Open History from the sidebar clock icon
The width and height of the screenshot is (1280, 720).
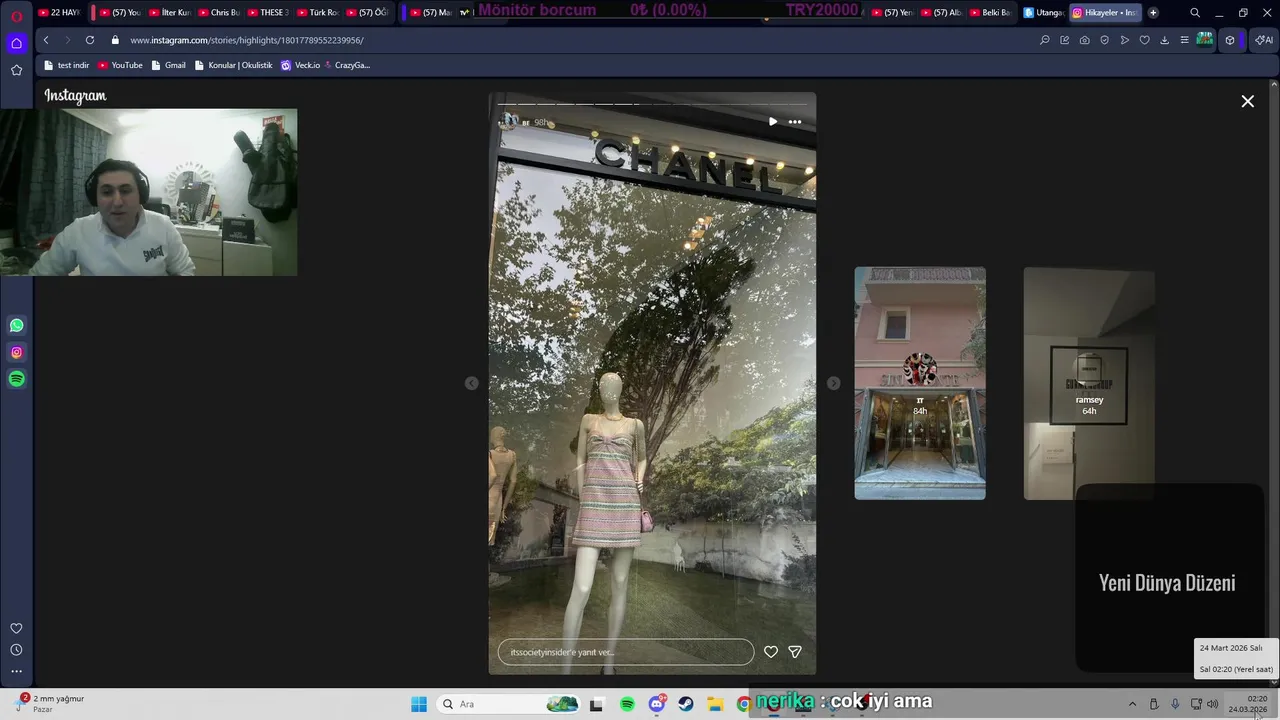[16, 650]
